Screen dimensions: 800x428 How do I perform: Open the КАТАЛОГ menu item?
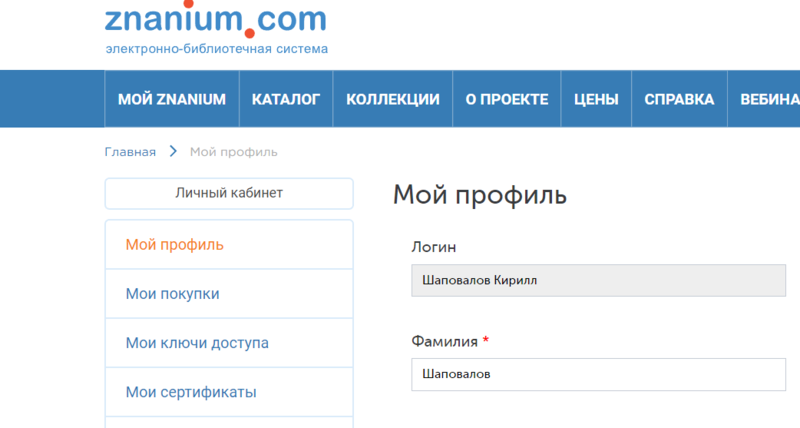pyautogui.click(x=286, y=99)
